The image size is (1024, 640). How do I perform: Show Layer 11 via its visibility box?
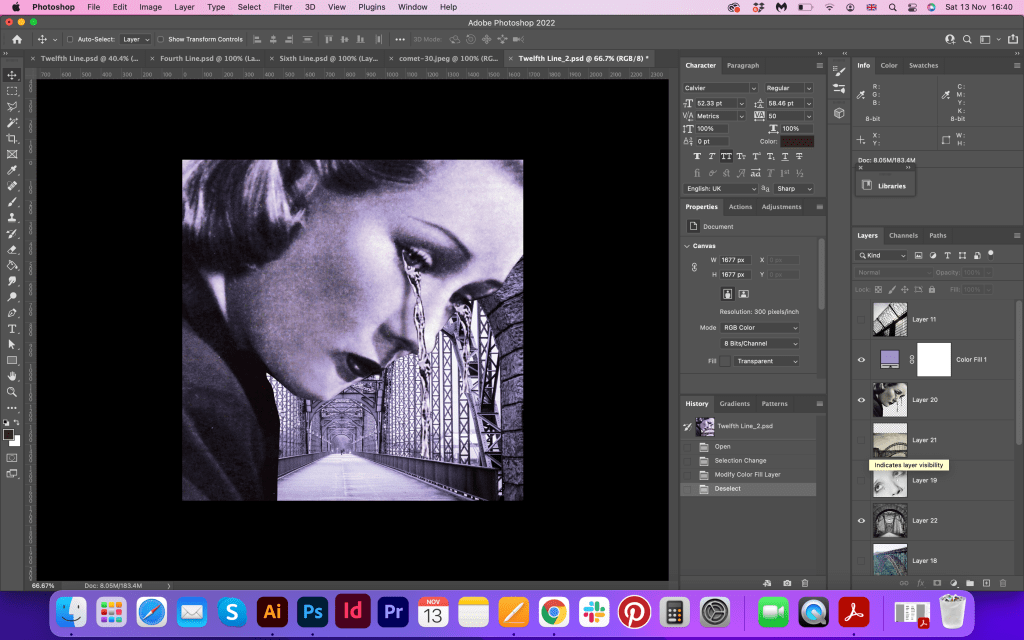pyautogui.click(x=861, y=319)
